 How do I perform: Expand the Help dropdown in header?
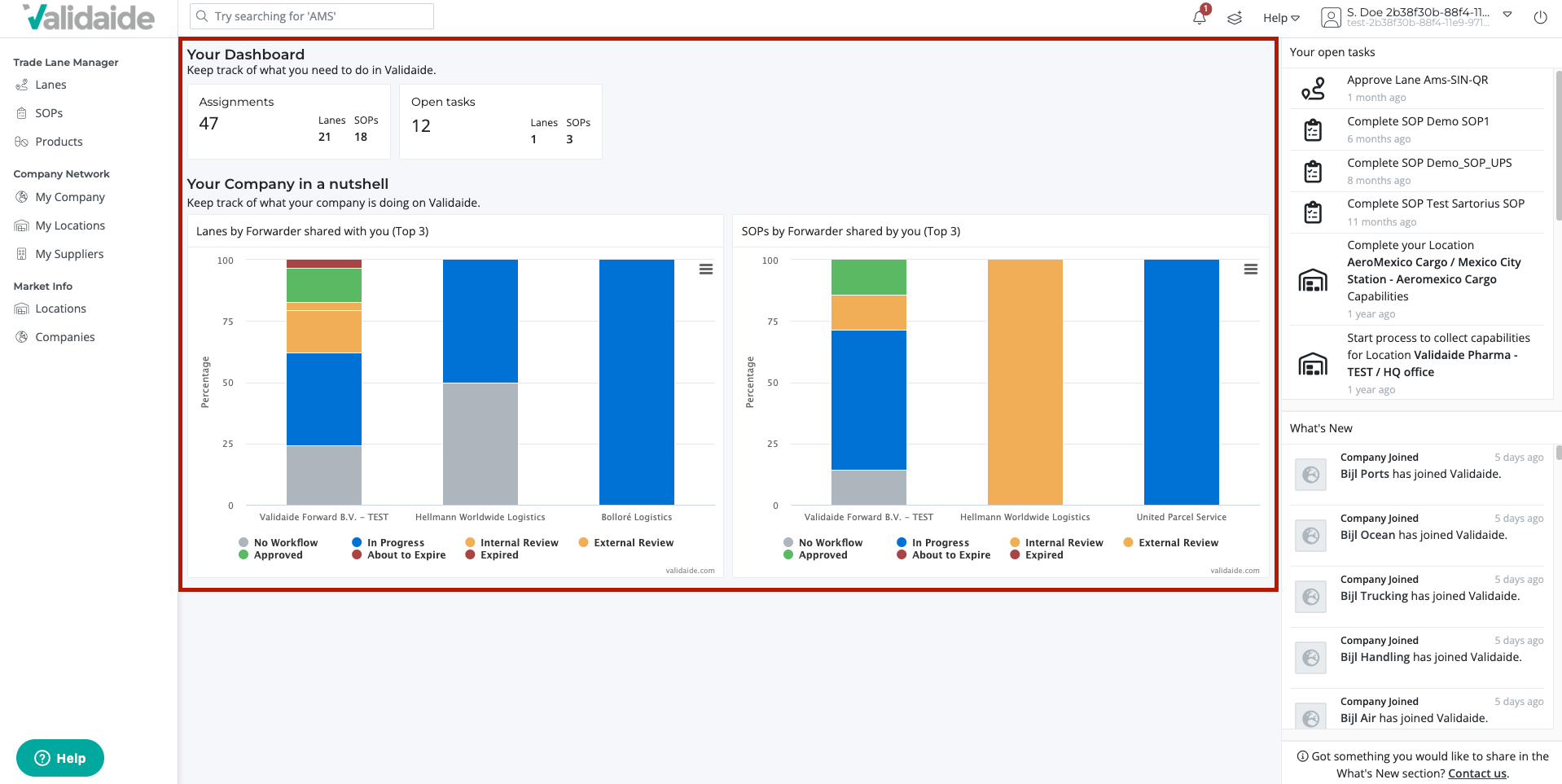click(1281, 18)
